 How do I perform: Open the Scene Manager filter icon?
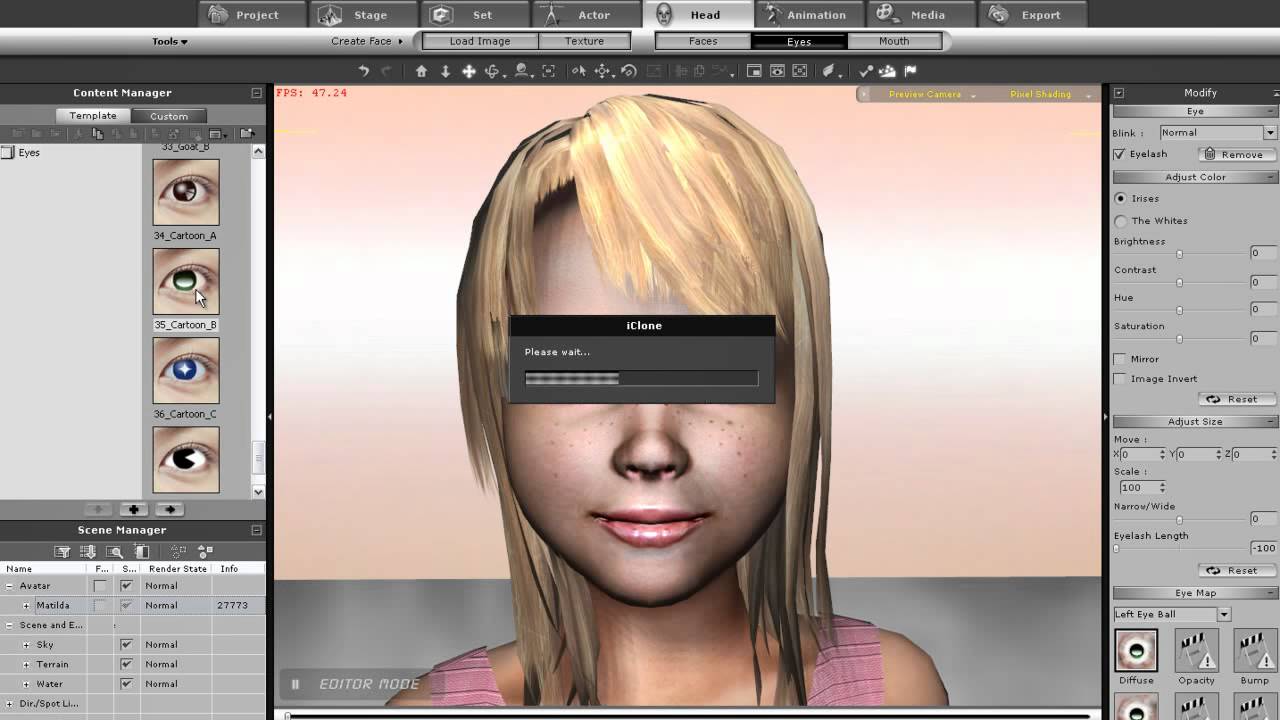pyautogui.click(x=62, y=551)
